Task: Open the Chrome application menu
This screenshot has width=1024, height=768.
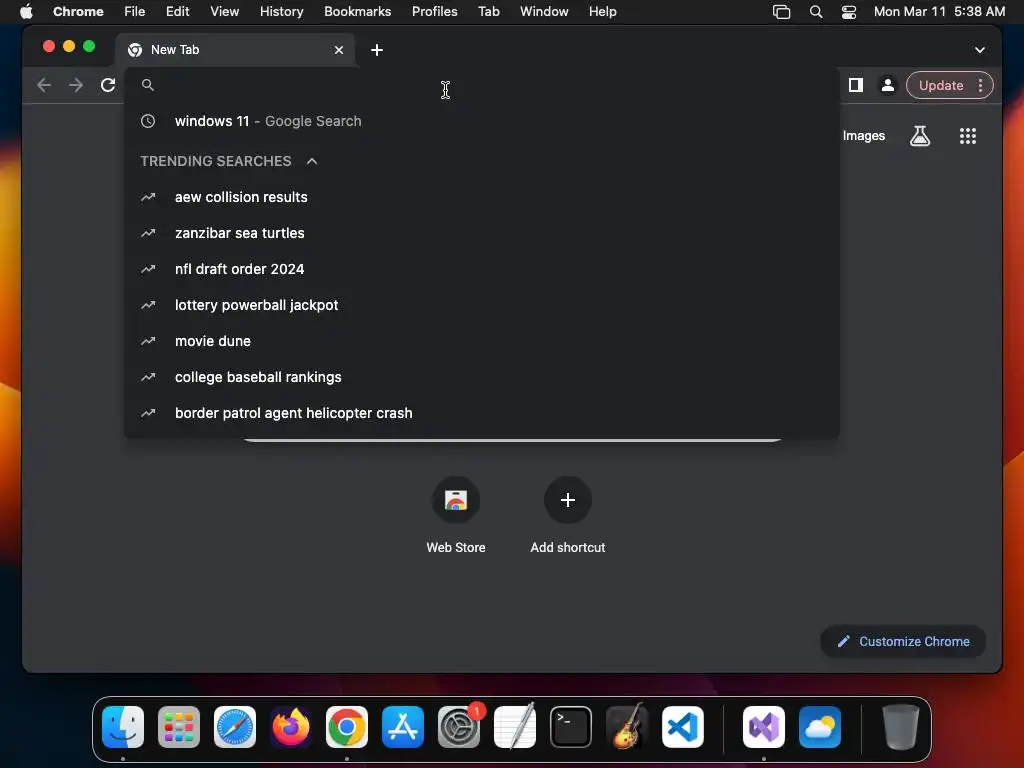Action: (78, 12)
